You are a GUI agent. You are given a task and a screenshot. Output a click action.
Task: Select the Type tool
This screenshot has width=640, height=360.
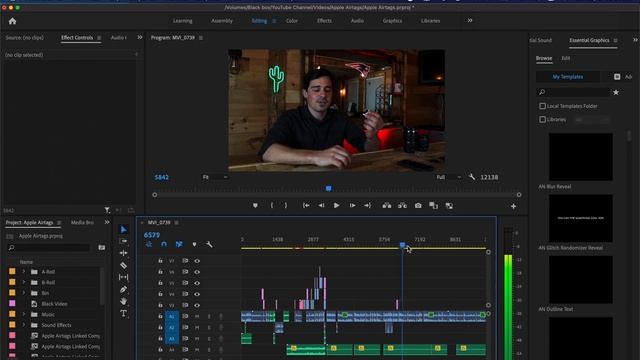(123, 313)
